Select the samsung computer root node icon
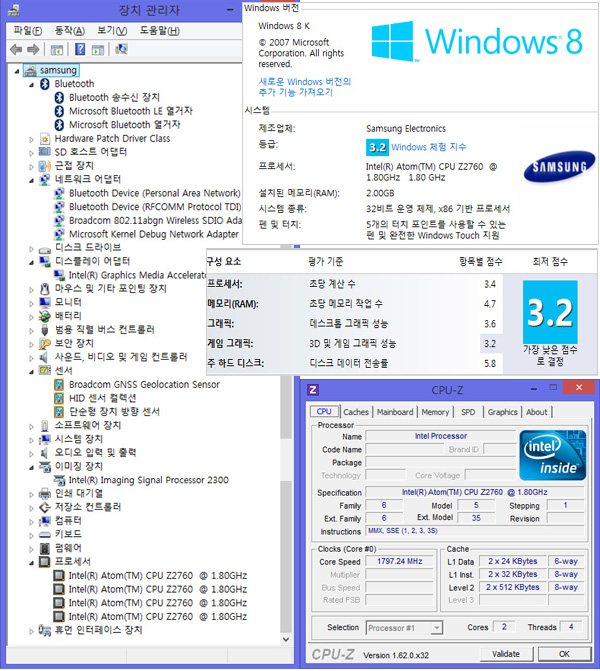 tap(30, 71)
